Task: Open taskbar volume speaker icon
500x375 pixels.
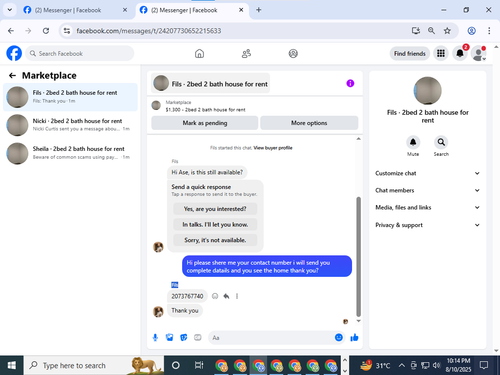Action: [x=436, y=366]
